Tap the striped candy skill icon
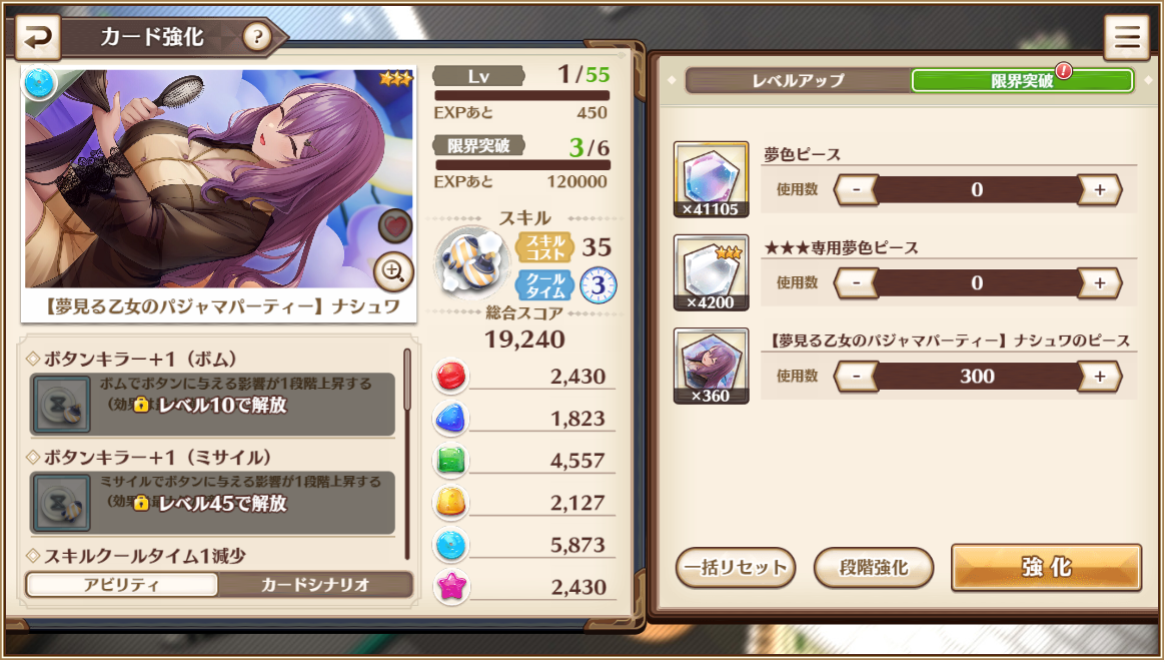 coord(471,263)
